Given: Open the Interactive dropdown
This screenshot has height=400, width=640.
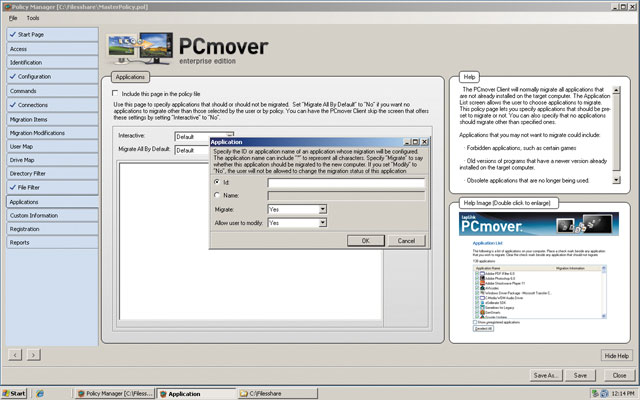Looking at the screenshot, I should click(x=204, y=136).
